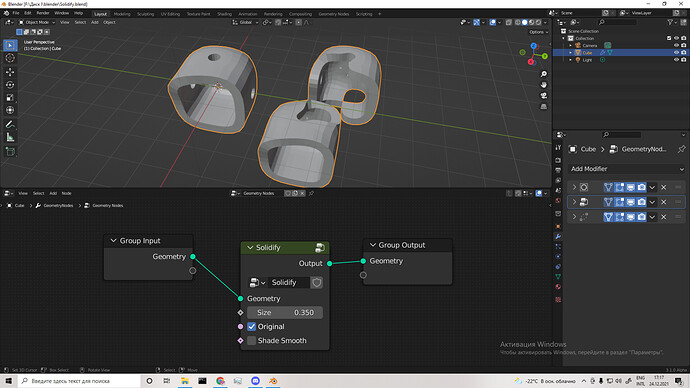Click the pan view hand icon

tap(544, 84)
